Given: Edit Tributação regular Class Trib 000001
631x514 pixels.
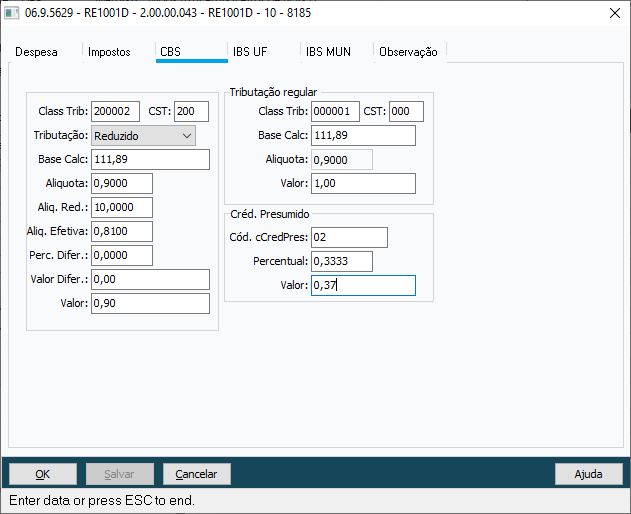Looking at the screenshot, I should (x=335, y=111).
